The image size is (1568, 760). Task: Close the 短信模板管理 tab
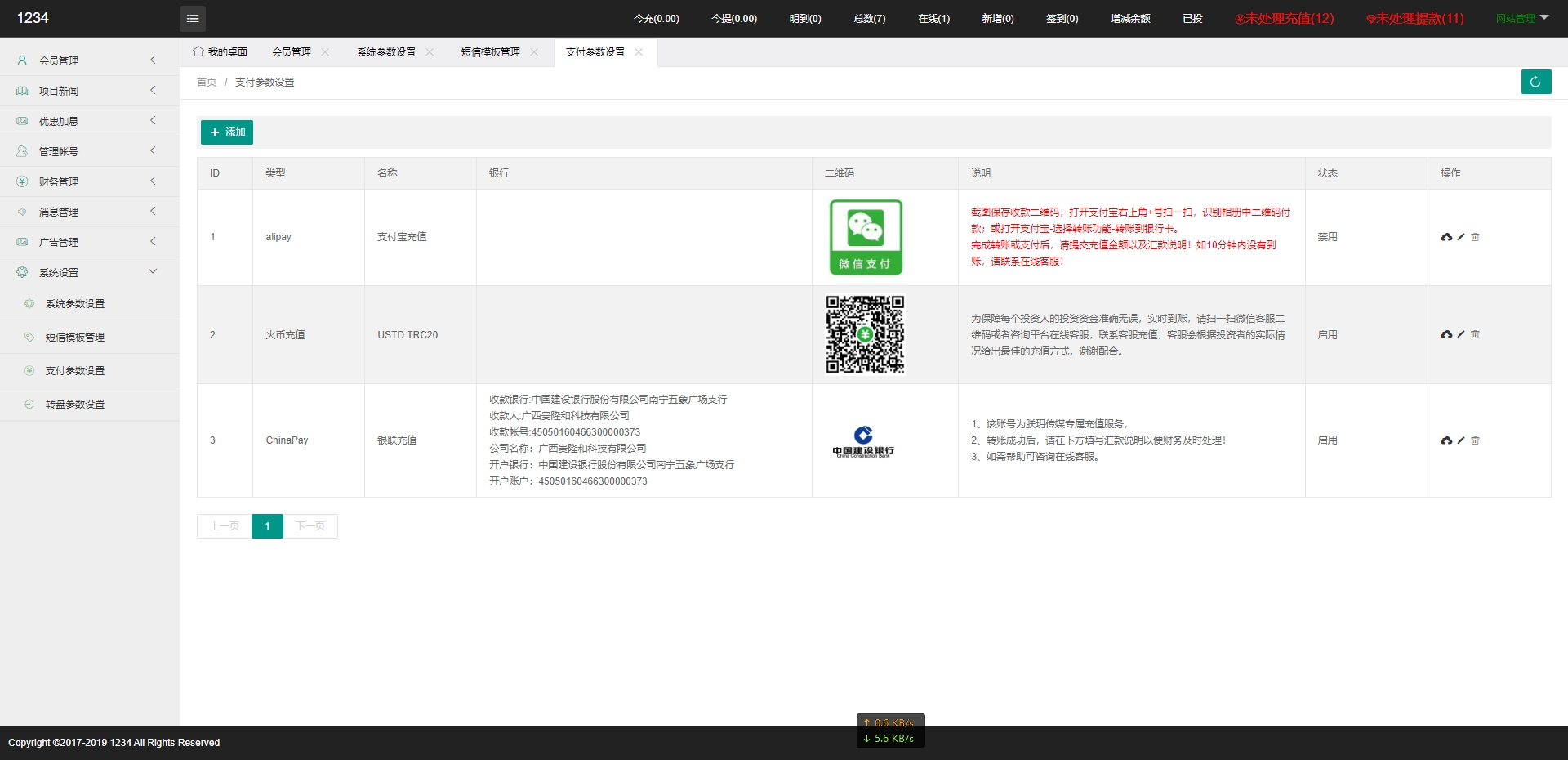534,52
